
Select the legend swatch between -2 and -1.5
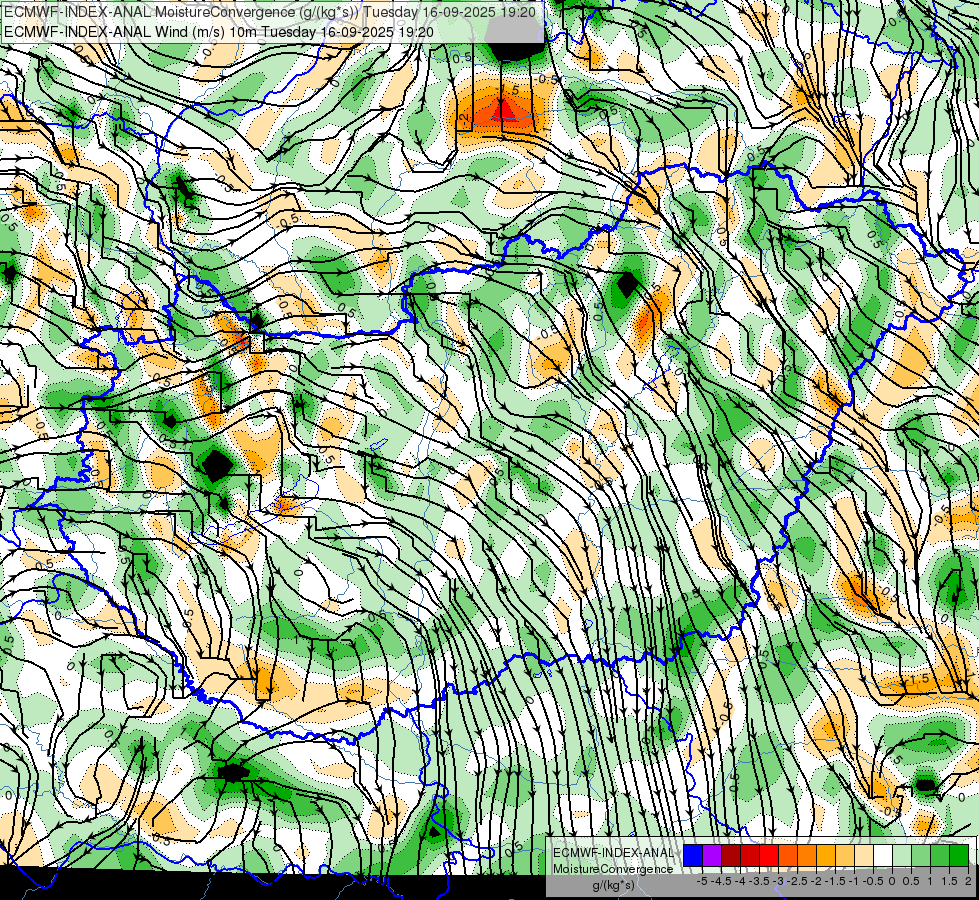tap(826, 856)
